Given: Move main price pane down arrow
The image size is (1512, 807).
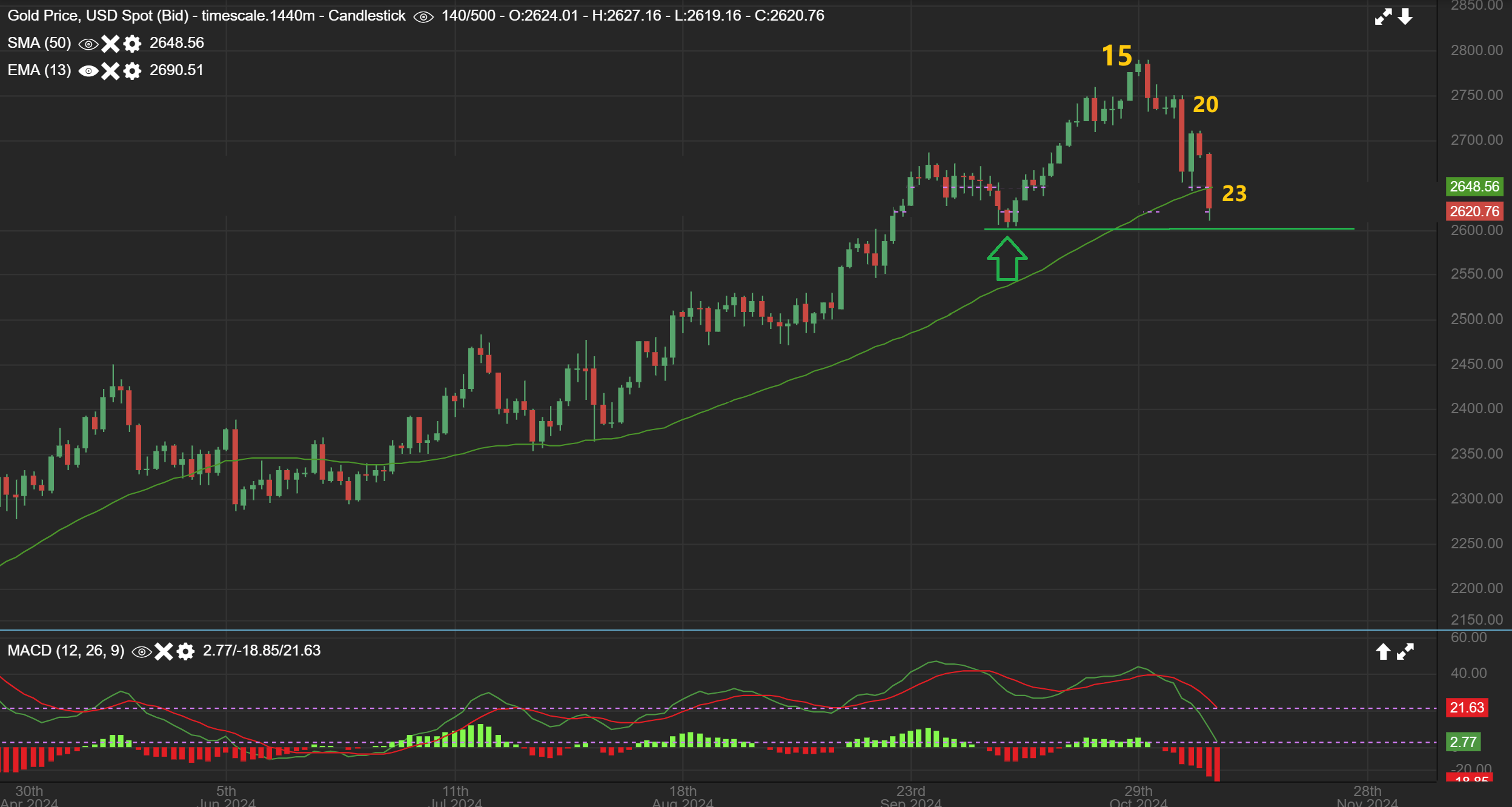Looking at the screenshot, I should [x=1405, y=17].
